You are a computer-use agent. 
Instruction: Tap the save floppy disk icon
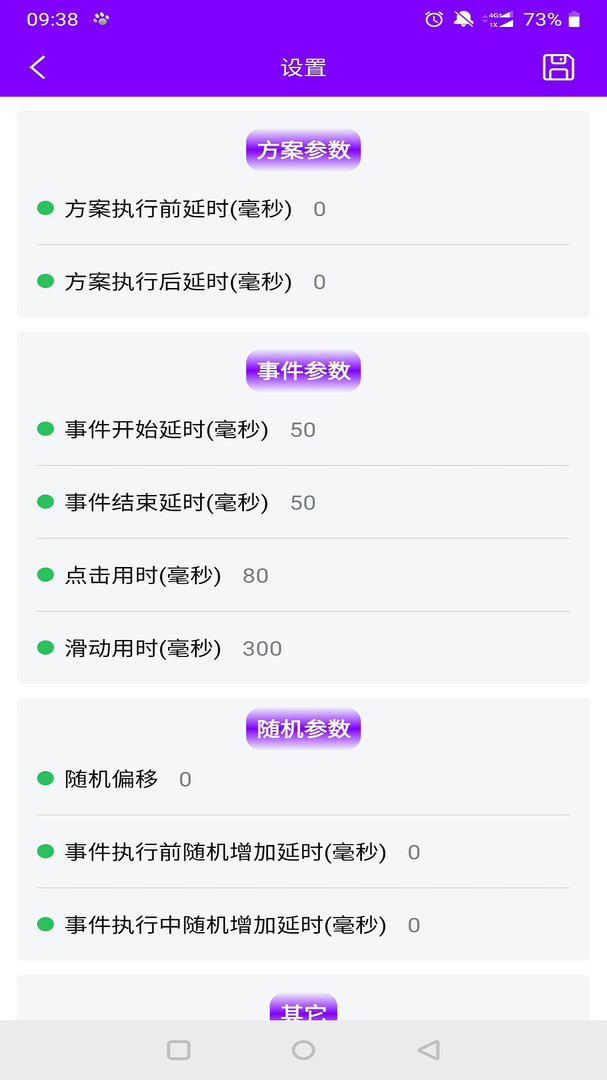pos(558,67)
